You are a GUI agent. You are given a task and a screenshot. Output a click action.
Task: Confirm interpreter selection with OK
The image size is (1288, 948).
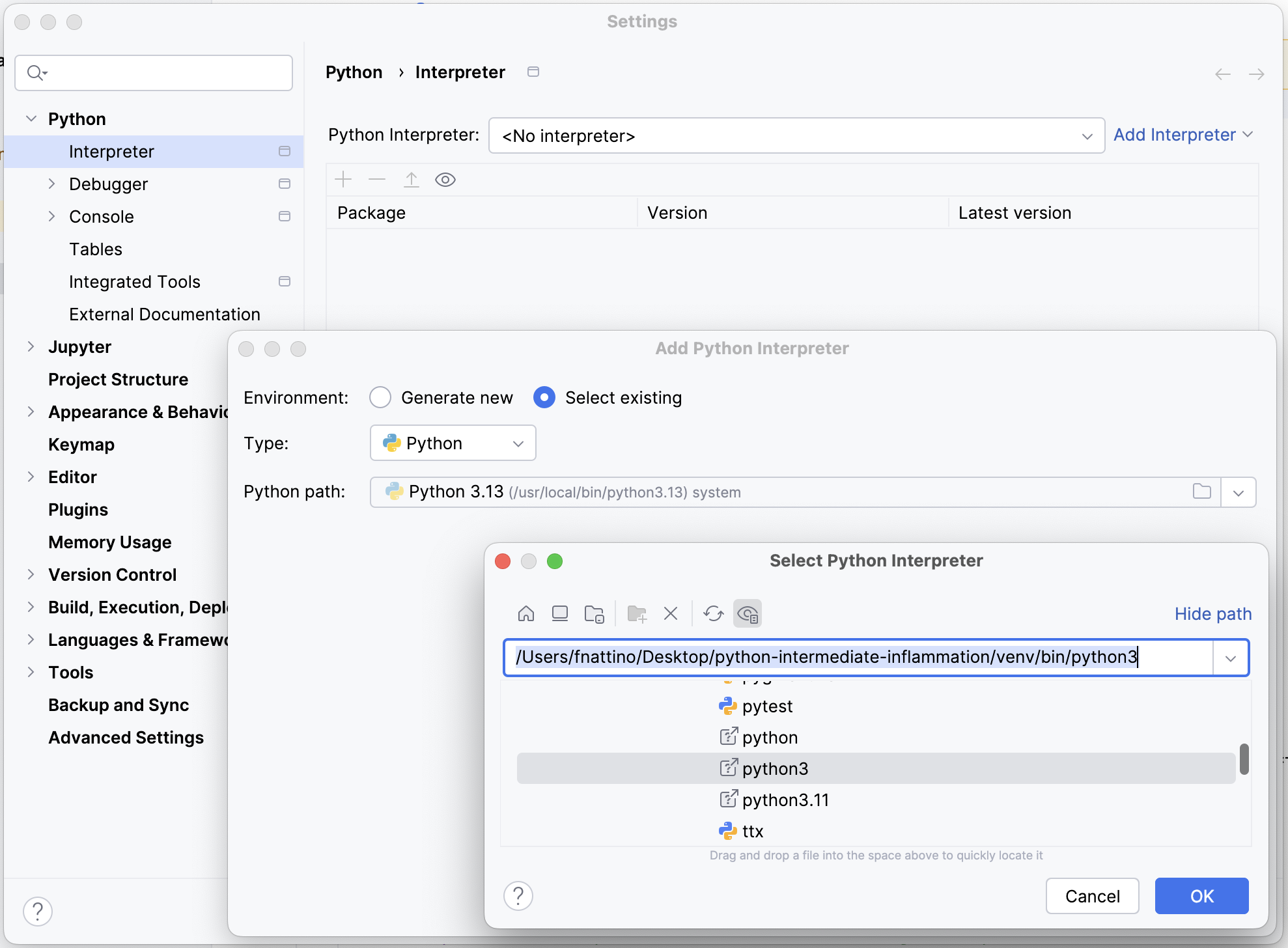point(1201,896)
